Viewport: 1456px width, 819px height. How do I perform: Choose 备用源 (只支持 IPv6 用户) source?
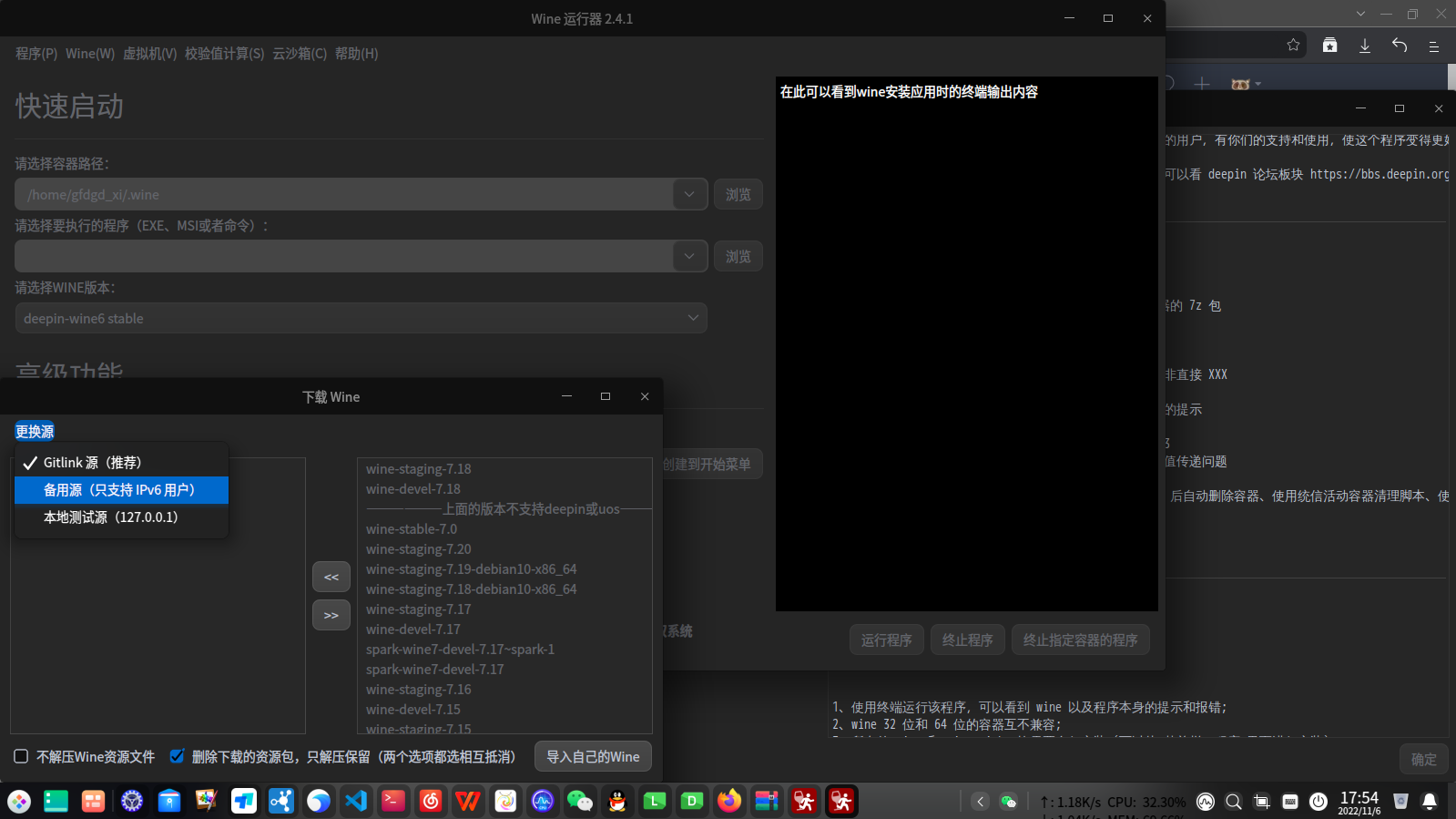[x=121, y=490]
